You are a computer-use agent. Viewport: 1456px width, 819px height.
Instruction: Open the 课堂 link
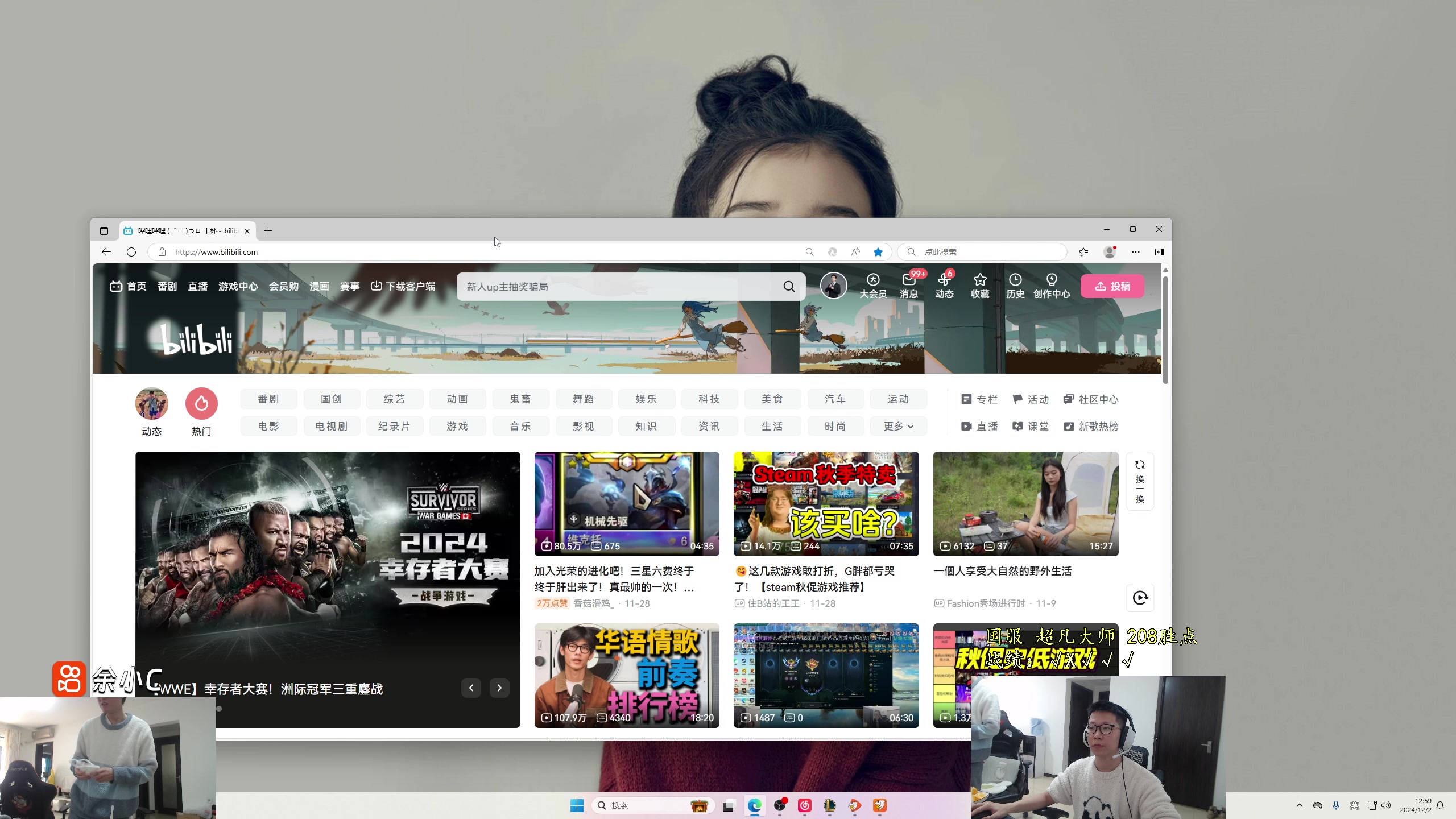[x=1031, y=426]
